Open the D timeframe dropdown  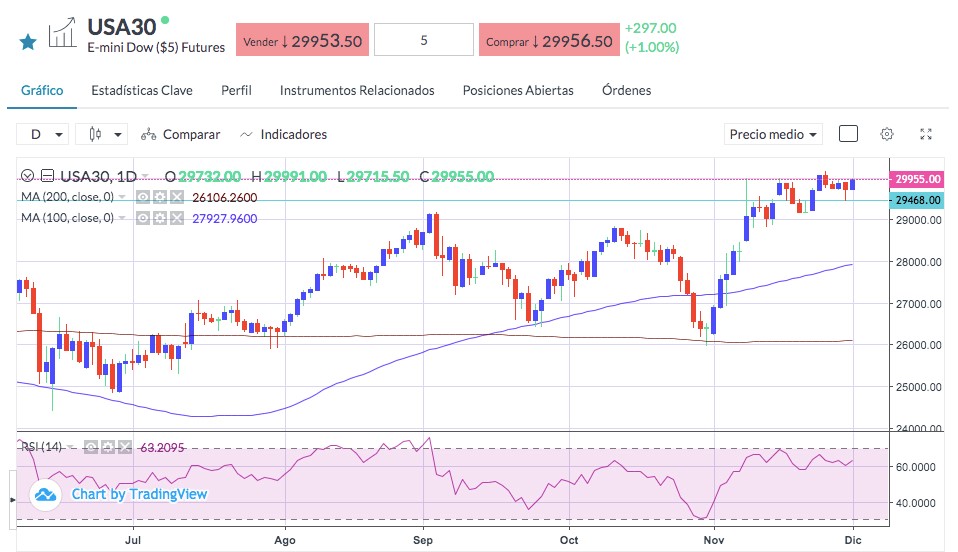point(42,134)
